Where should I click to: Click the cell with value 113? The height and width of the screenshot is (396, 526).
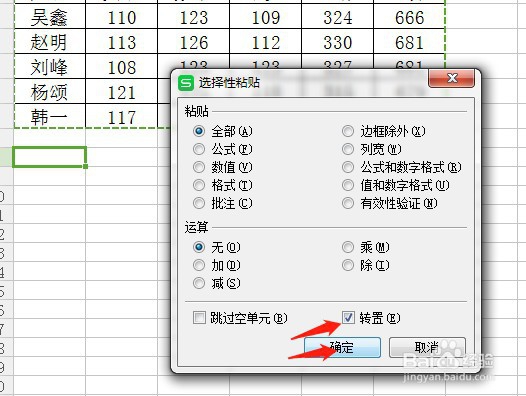point(121,42)
